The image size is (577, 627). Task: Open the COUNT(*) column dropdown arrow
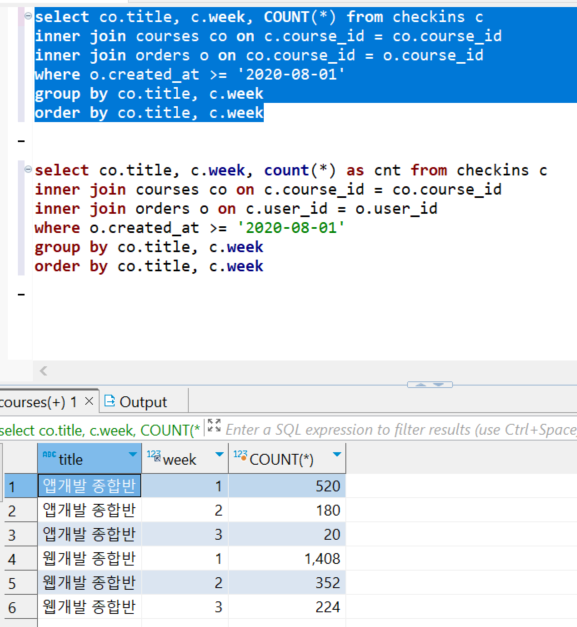337,455
